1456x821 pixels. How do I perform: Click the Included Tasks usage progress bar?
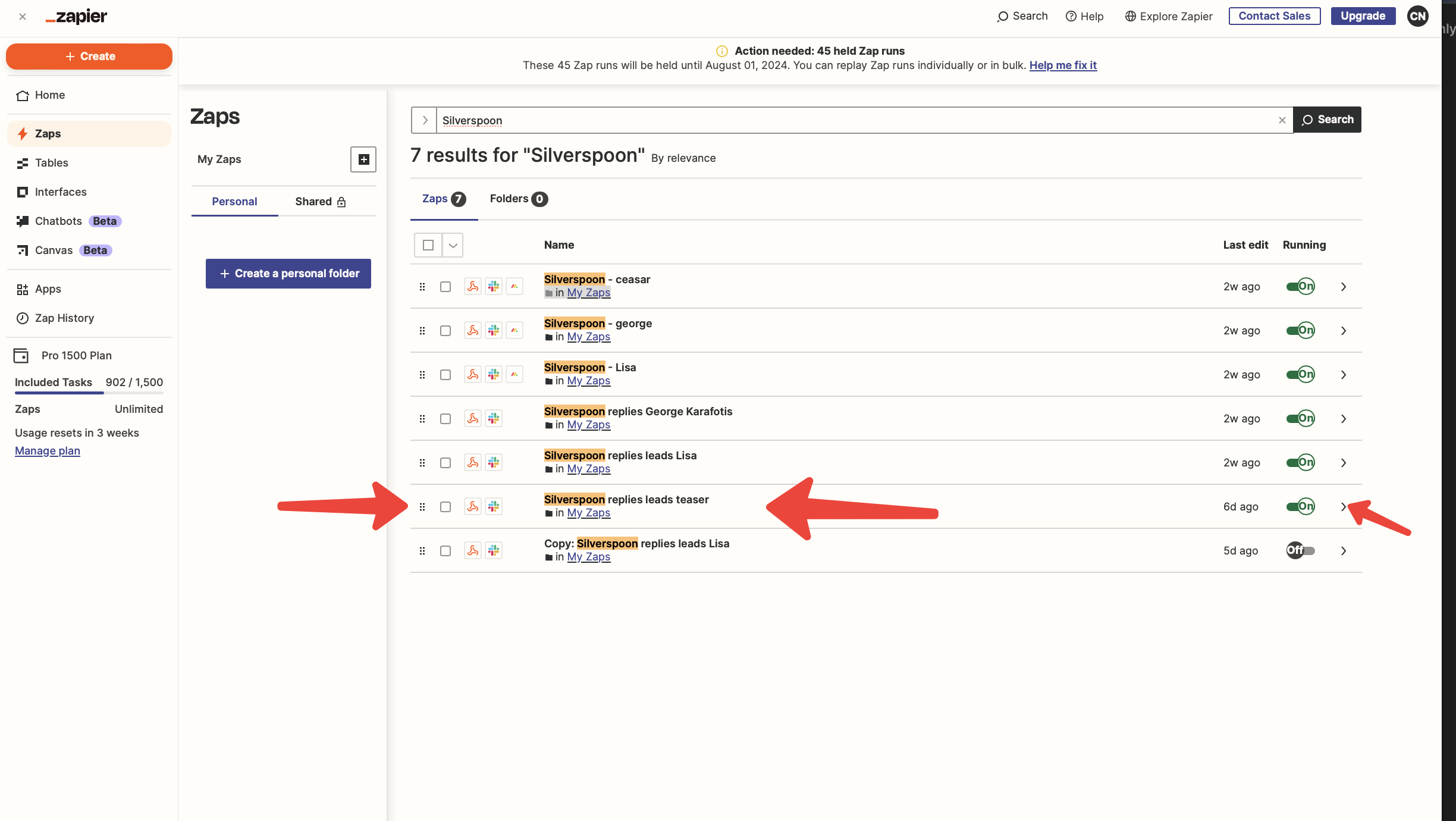(89, 393)
